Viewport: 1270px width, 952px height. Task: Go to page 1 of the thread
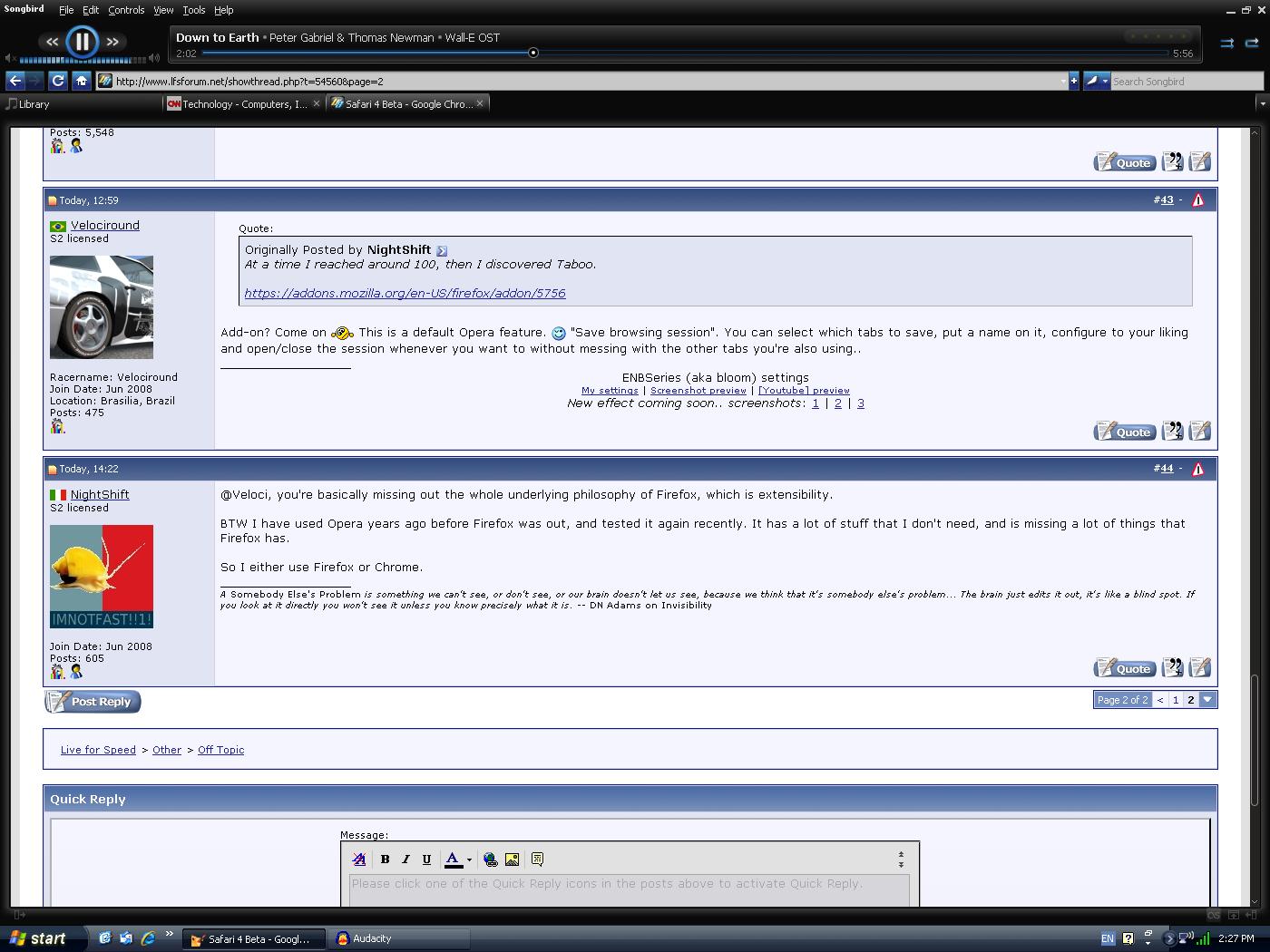1176,700
